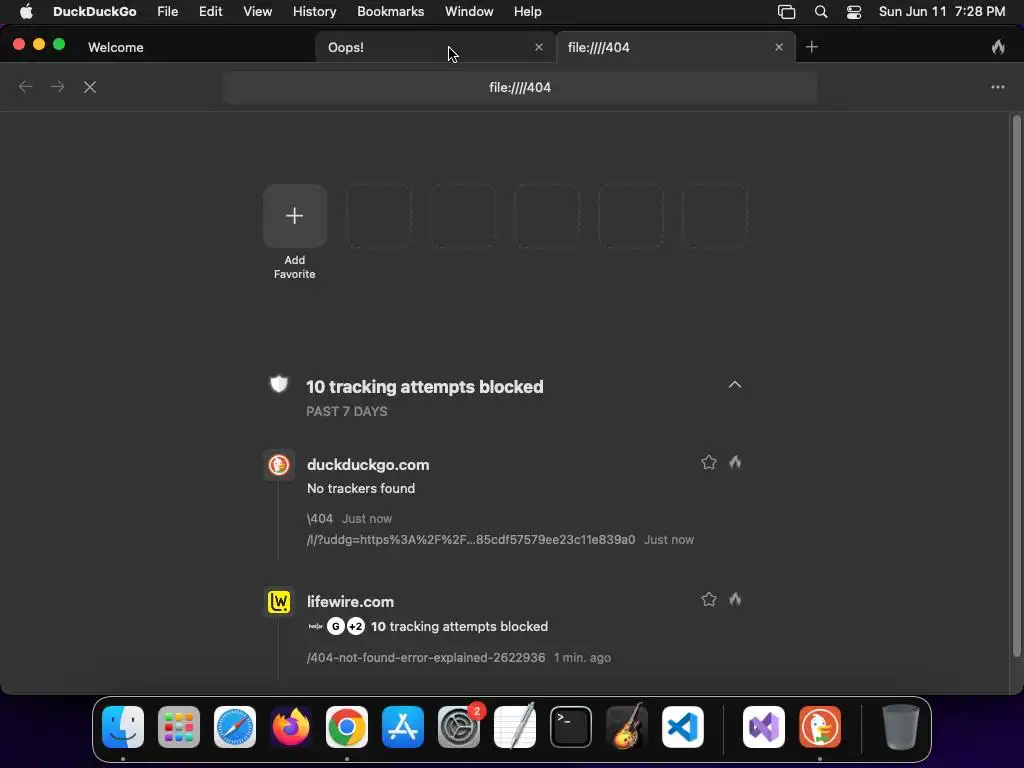This screenshot has width=1024, height=768.
Task: Open the lifewire.com history entry
Action: point(351,601)
